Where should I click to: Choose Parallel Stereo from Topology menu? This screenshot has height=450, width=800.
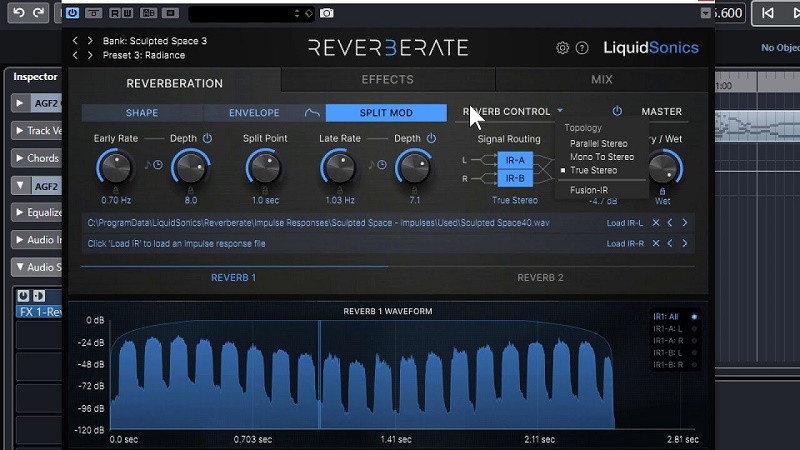[598, 144]
